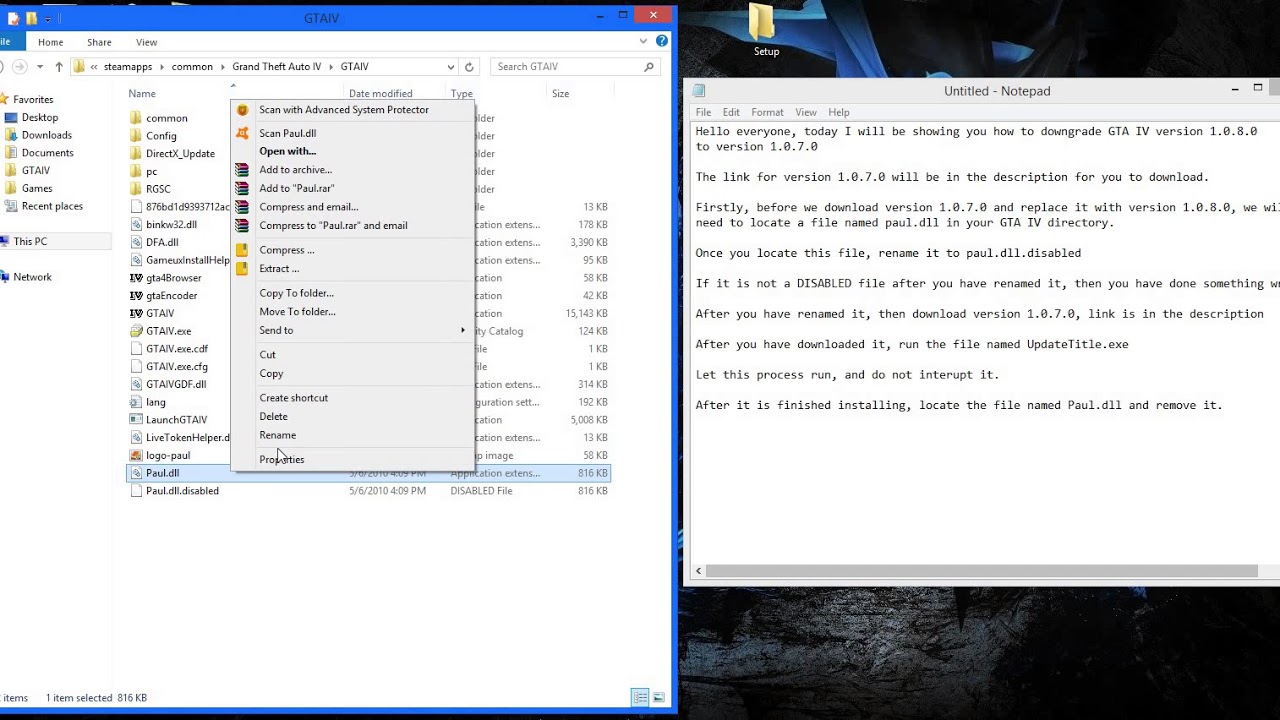Select the binkw32.dll file
This screenshot has width=1280, height=720.
click(171, 225)
